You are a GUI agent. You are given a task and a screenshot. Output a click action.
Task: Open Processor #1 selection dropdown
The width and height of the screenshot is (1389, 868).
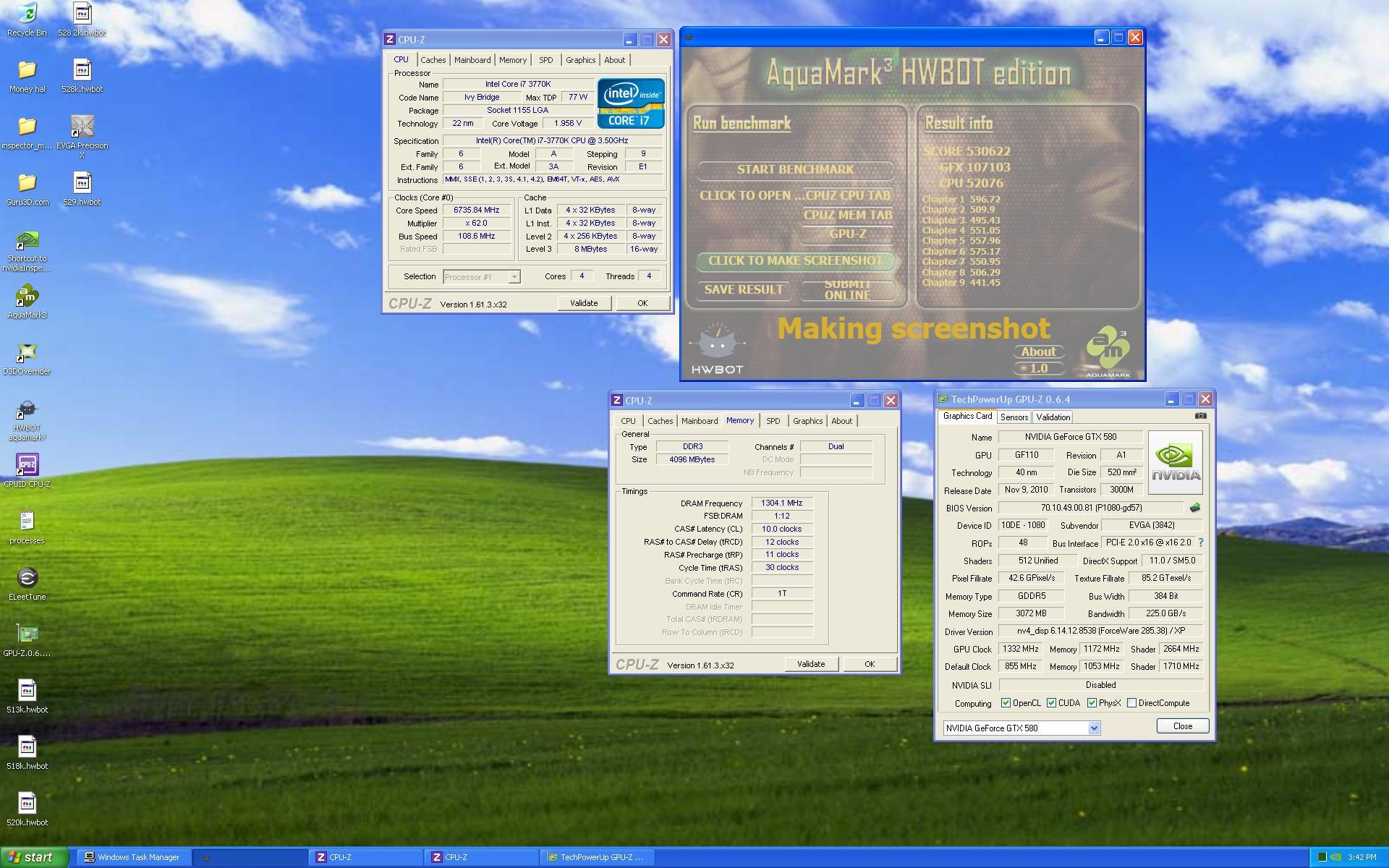(x=514, y=277)
